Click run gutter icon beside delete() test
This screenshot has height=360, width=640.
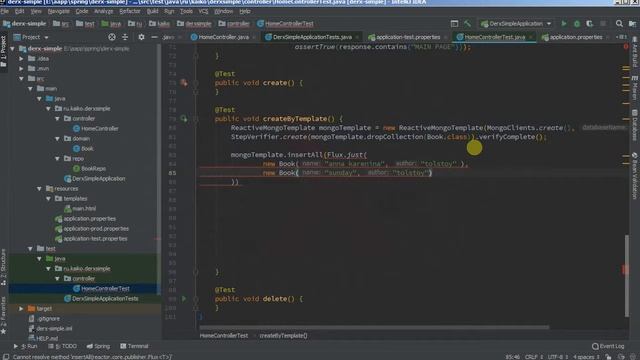184,299
